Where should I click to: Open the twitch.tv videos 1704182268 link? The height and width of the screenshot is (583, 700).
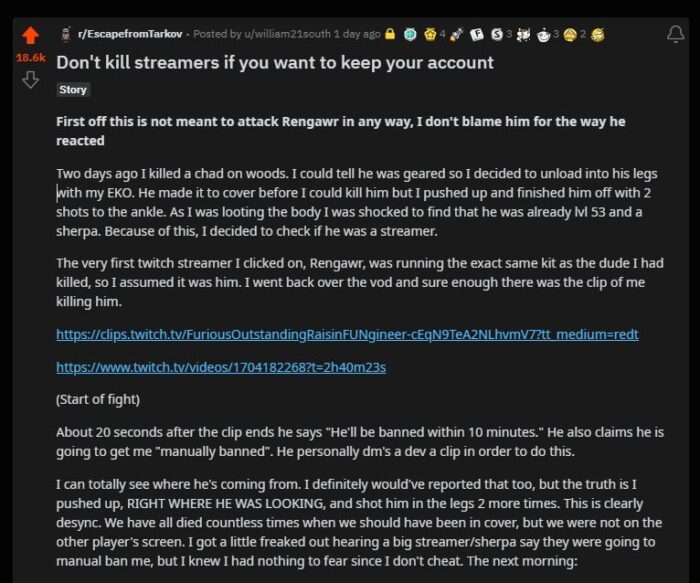pyautogui.click(x=221, y=367)
